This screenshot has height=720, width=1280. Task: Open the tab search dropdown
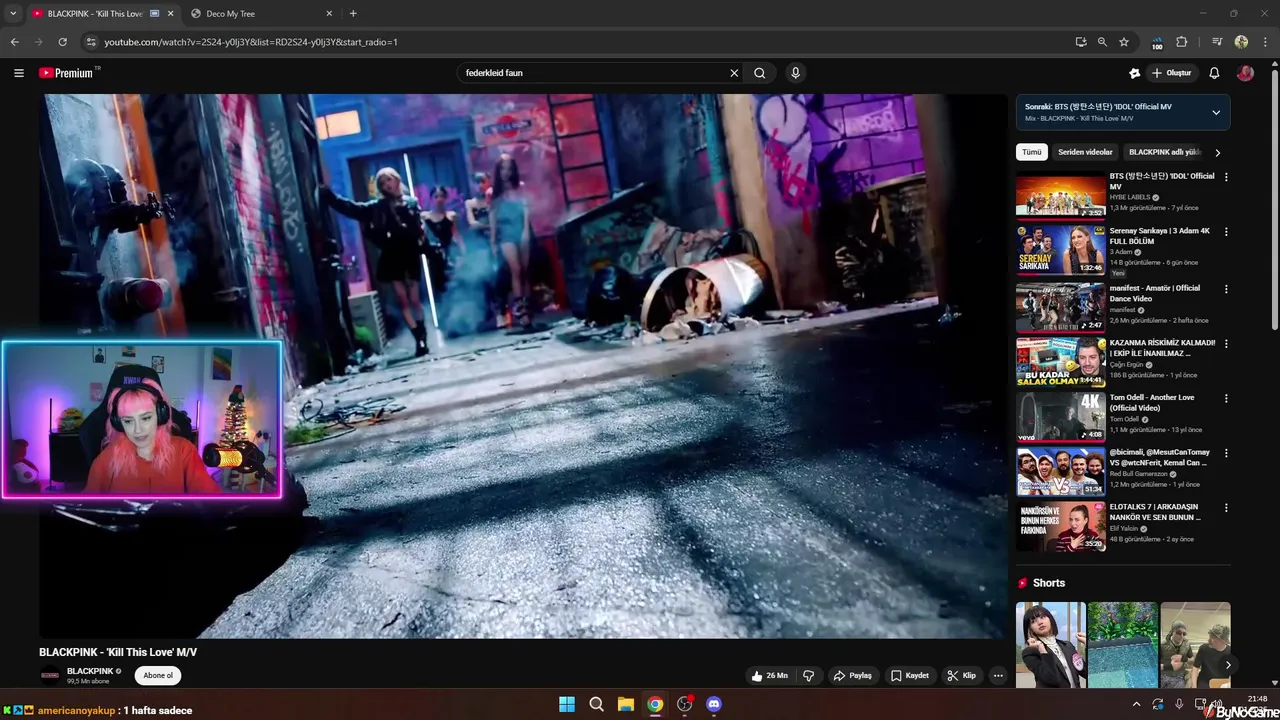pyautogui.click(x=11, y=14)
